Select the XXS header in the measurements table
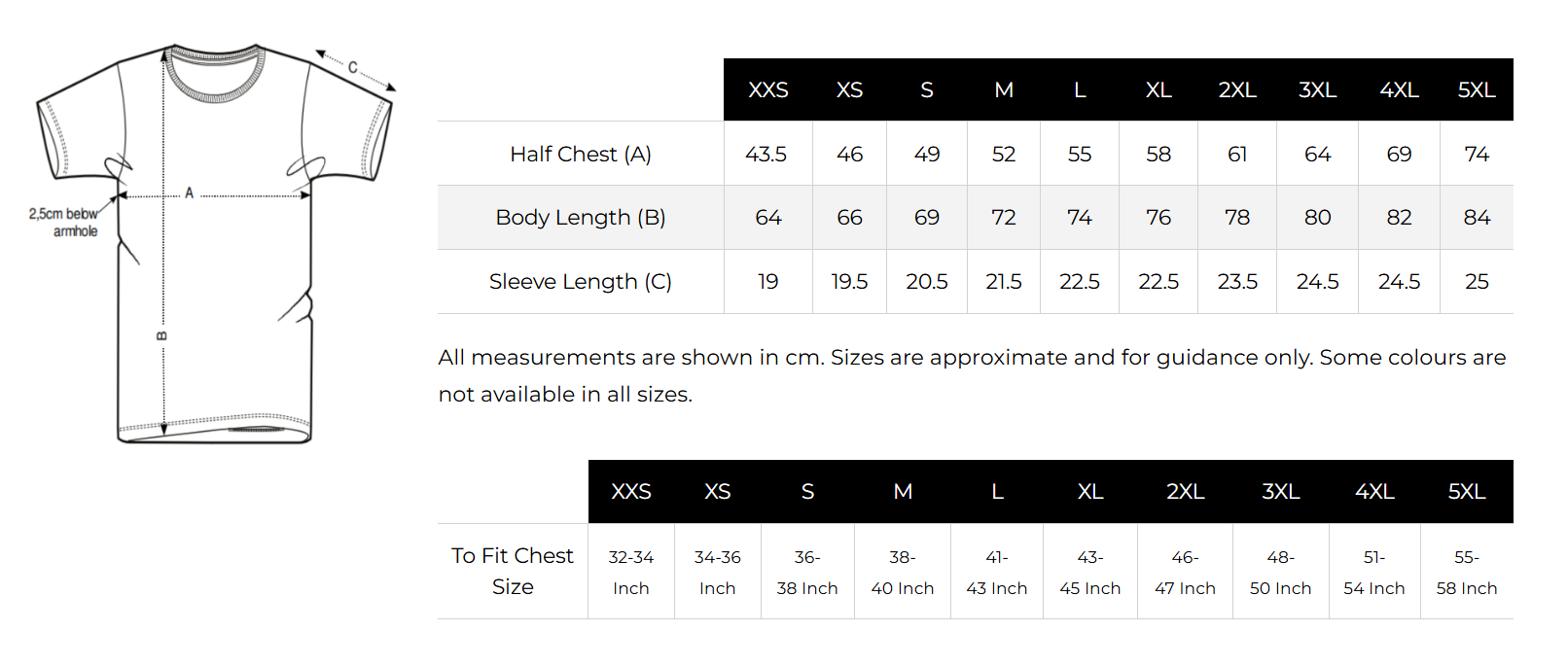Viewport: 1568px width, 666px height. click(768, 90)
